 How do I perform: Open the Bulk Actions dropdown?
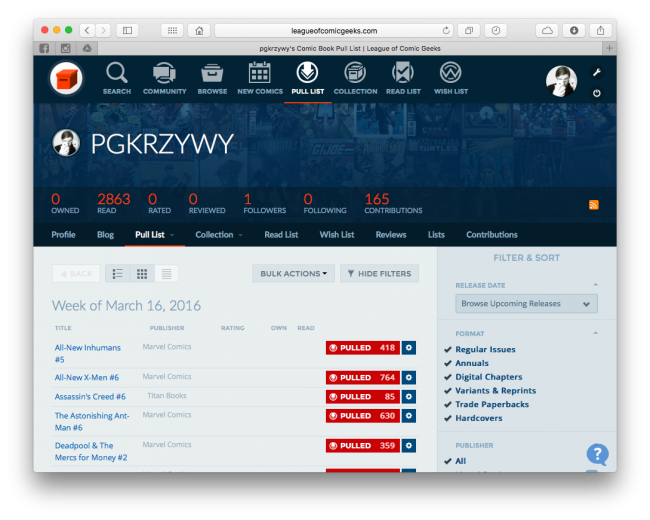click(x=293, y=274)
